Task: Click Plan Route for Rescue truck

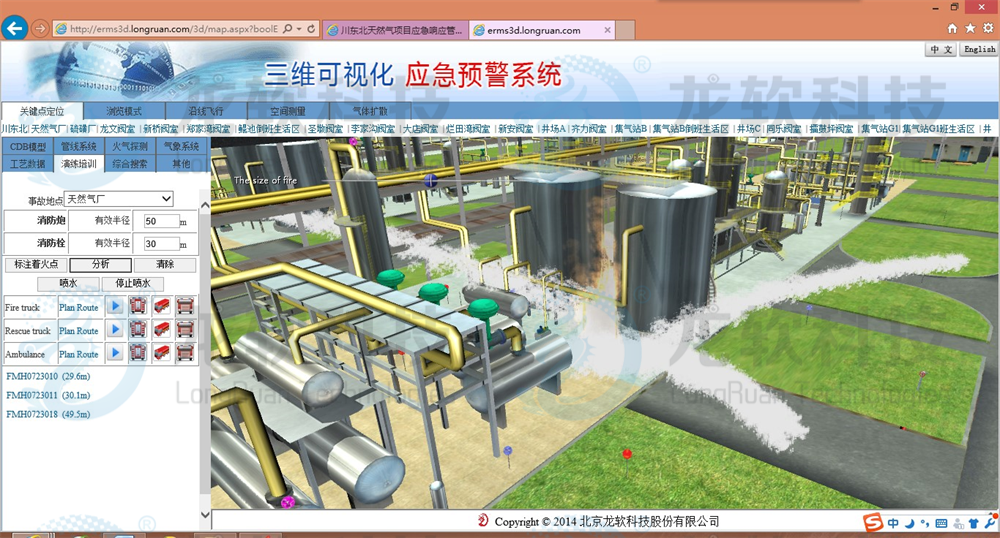Action: tap(79, 330)
